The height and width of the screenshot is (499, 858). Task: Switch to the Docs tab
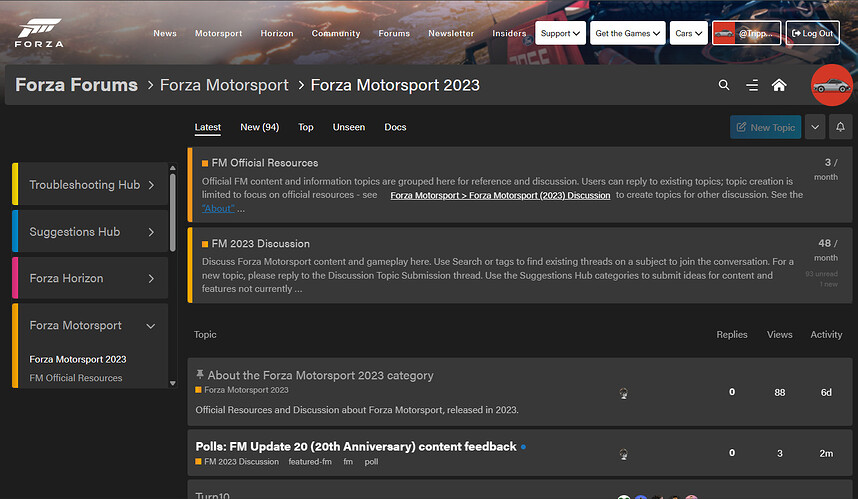click(x=395, y=127)
